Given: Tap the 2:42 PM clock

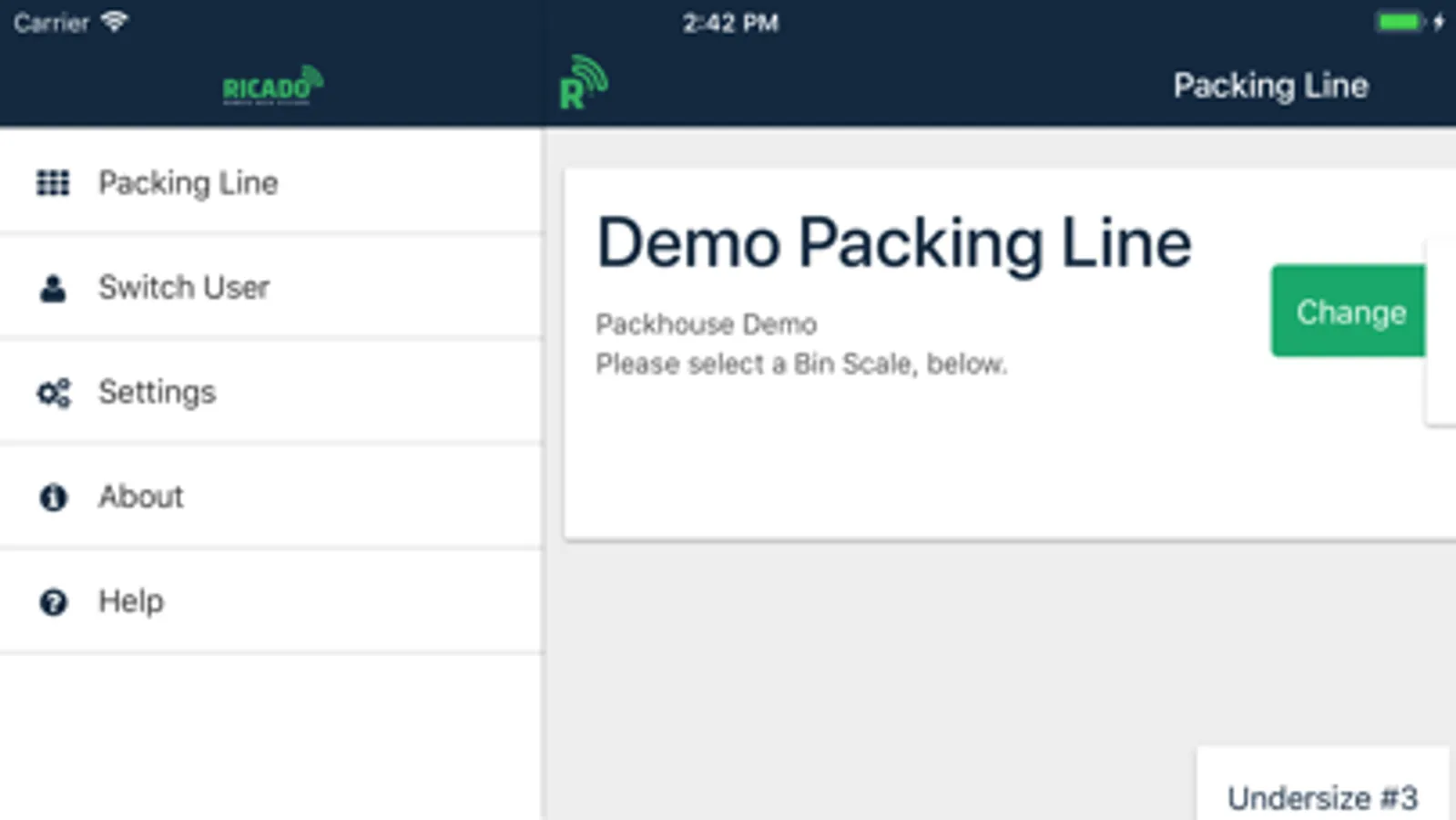Looking at the screenshot, I should 730,23.
